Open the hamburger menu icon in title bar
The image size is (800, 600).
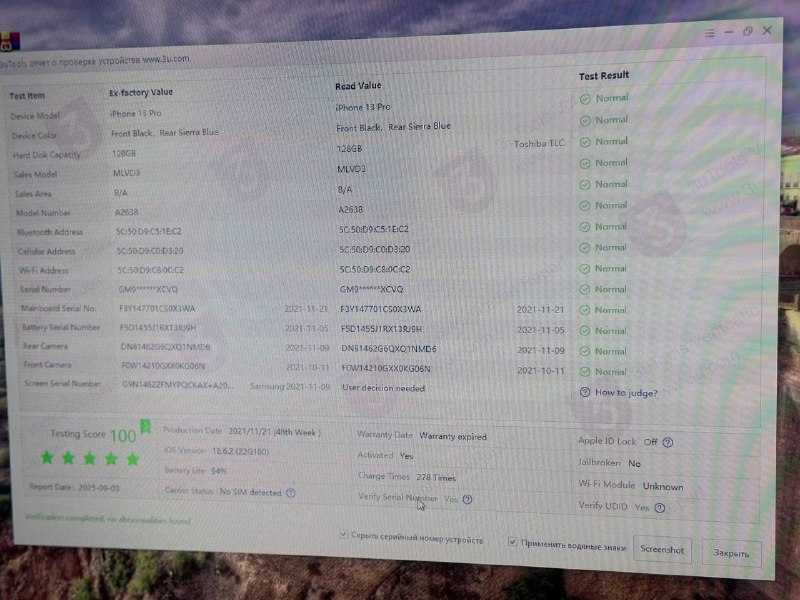pos(709,33)
